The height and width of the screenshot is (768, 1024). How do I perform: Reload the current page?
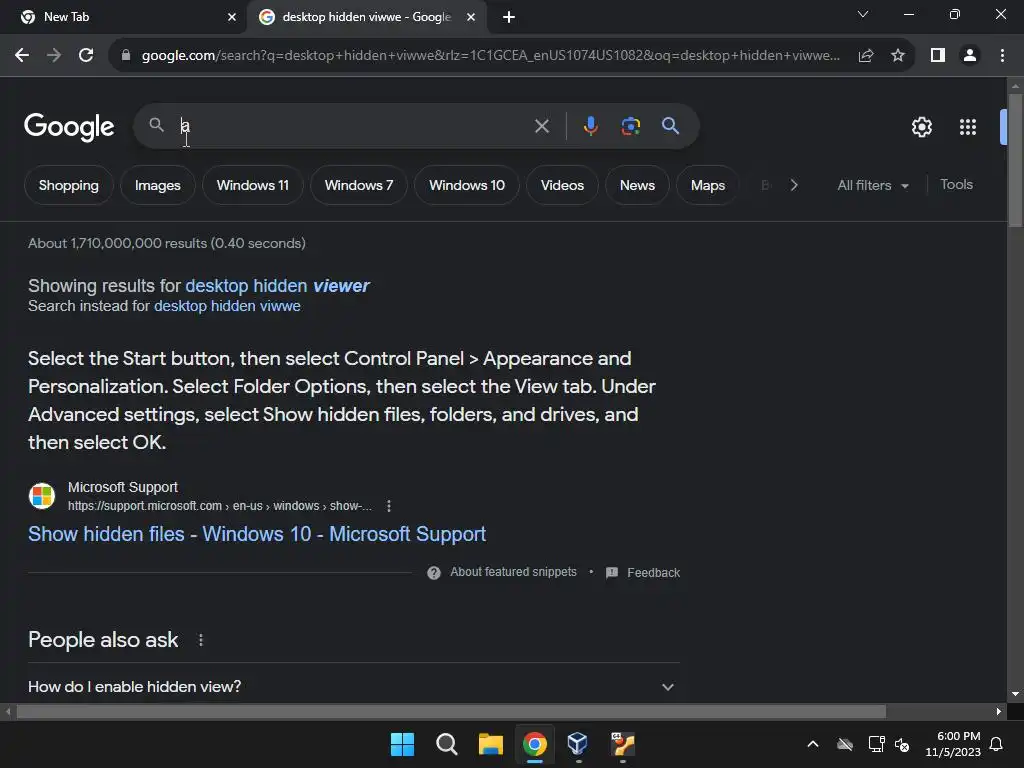[86, 56]
